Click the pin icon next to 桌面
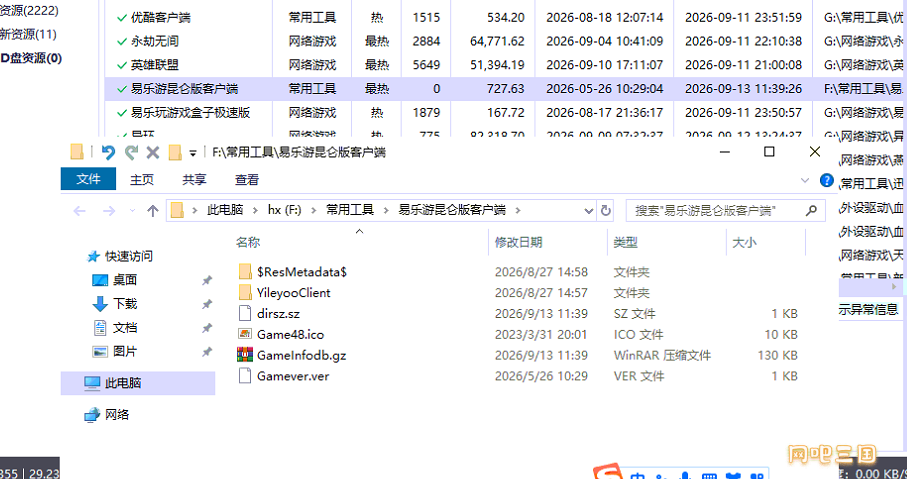 click(206, 281)
